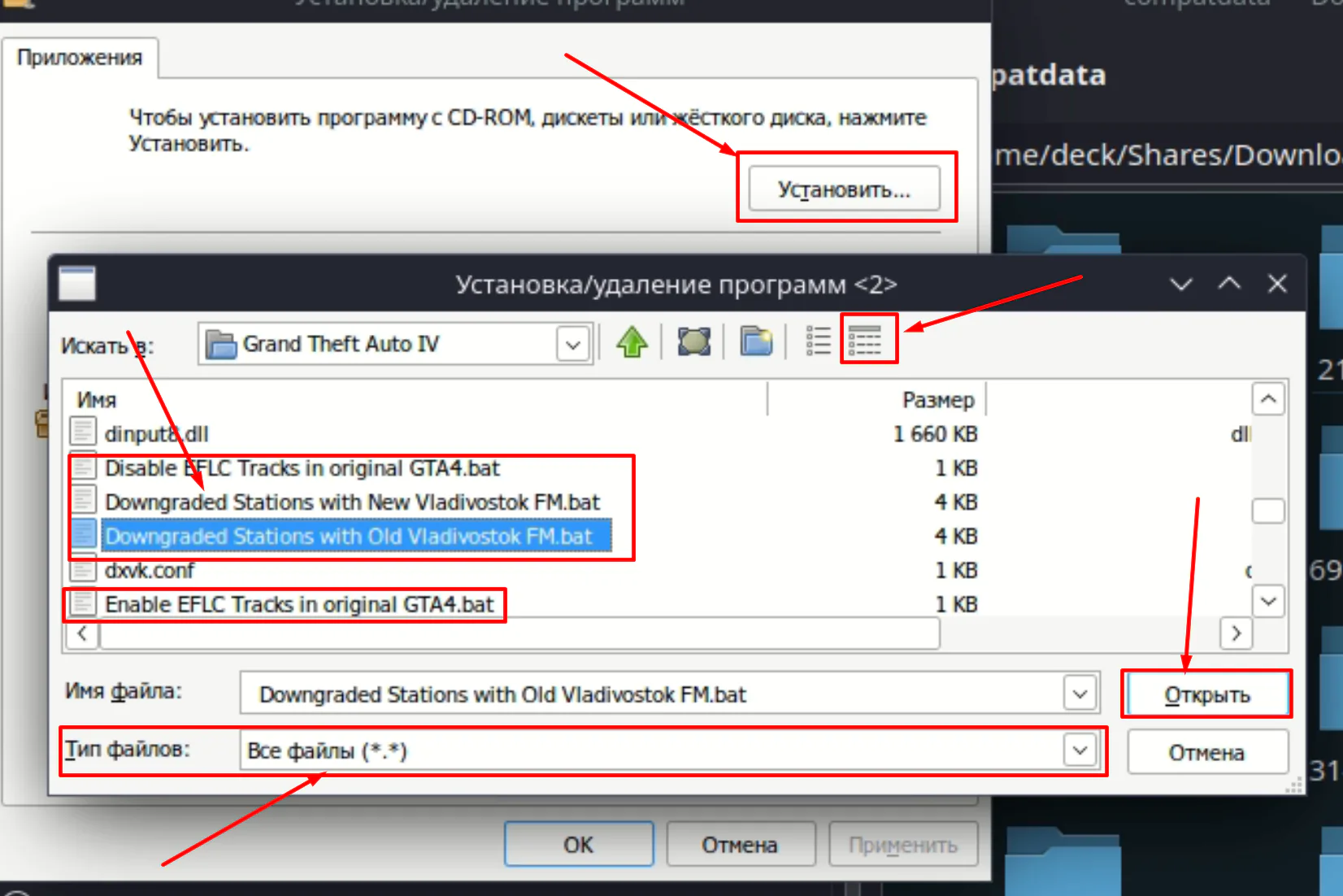The image size is (1343, 896).
Task: Click folder icon in Grand Theft Auto IV combo
Action: coord(221,345)
